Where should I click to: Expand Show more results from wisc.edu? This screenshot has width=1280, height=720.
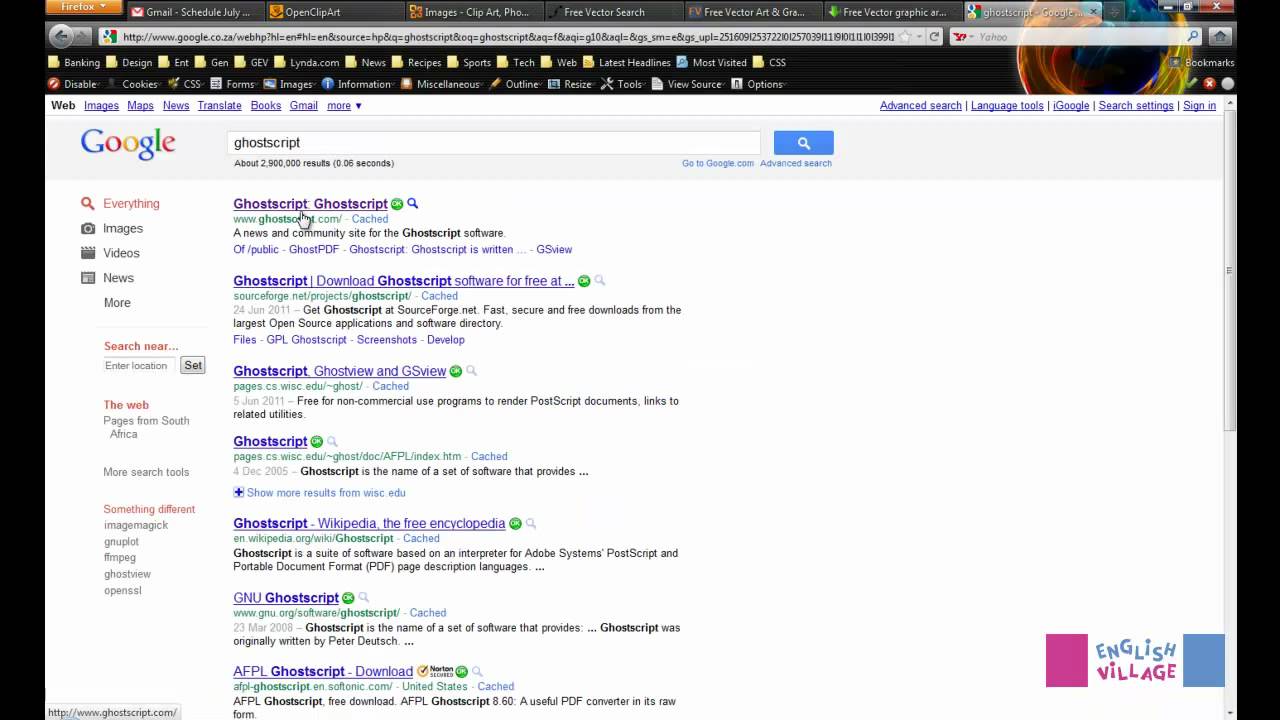click(x=320, y=492)
